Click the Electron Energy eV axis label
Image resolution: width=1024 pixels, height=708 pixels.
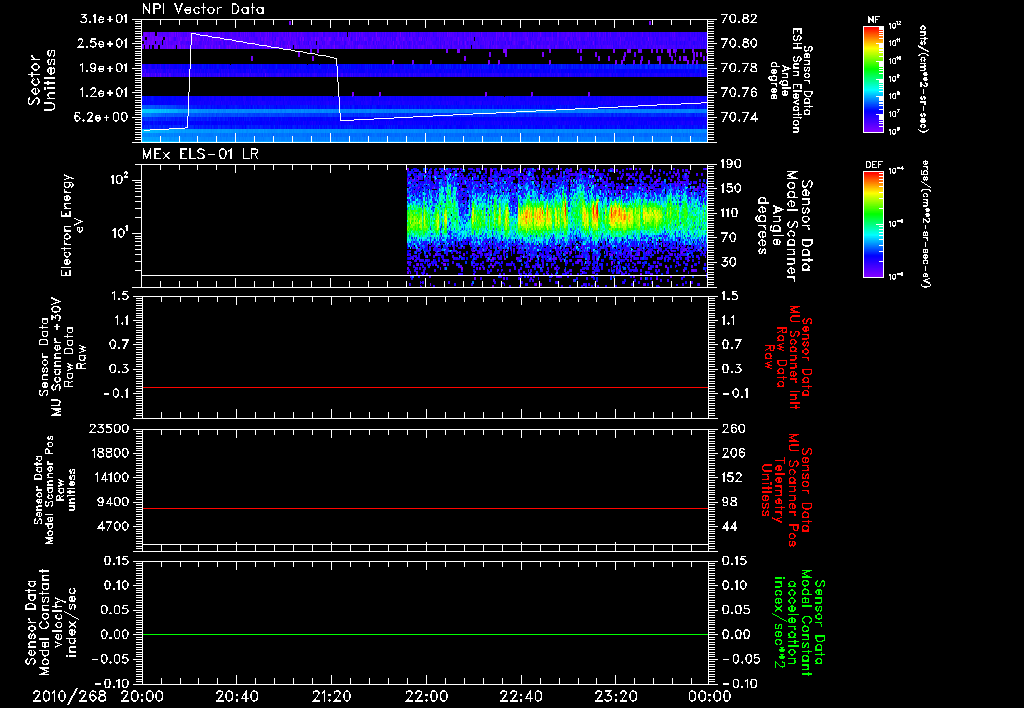(x=71, y=225)
